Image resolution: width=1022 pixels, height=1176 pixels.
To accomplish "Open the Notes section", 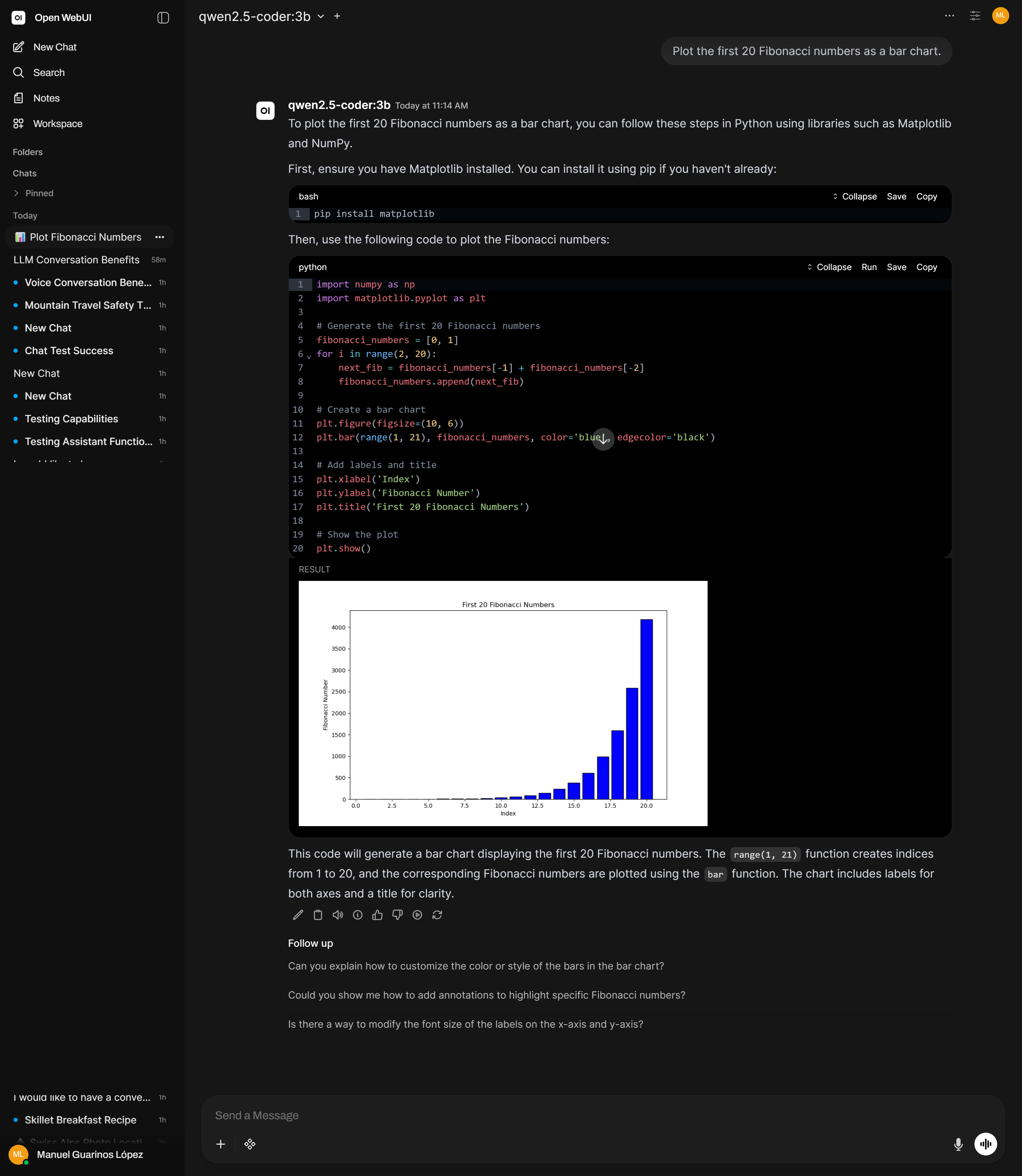I will (x=46, y=98).
